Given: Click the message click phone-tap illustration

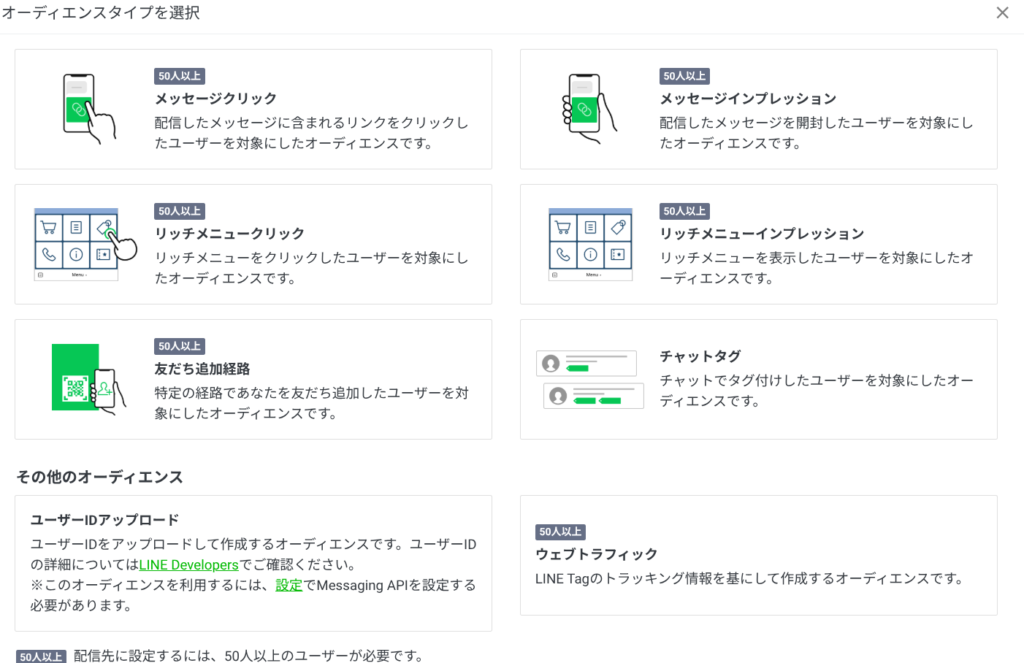Looking at the screenshot, I should coord(84,108).
